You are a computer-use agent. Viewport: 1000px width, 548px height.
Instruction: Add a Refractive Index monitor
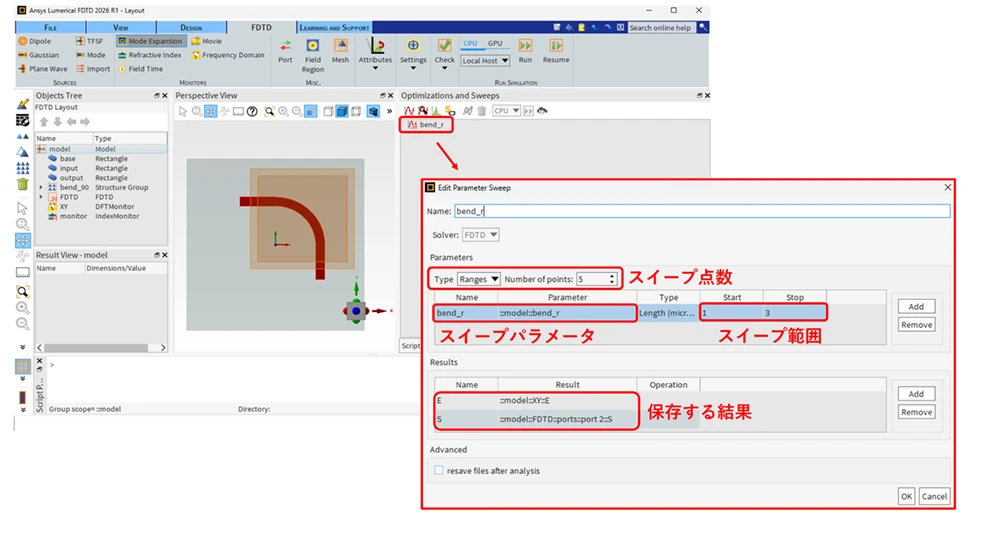point(150,55)
